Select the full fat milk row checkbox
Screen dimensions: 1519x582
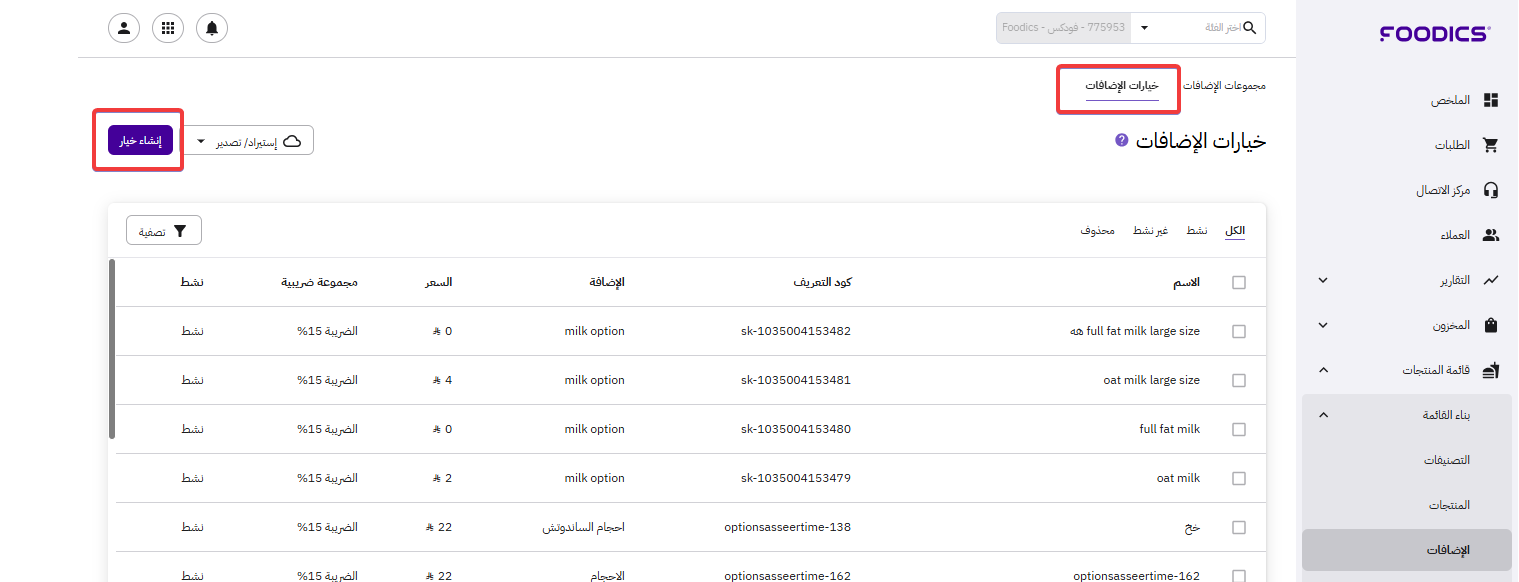1239,430
